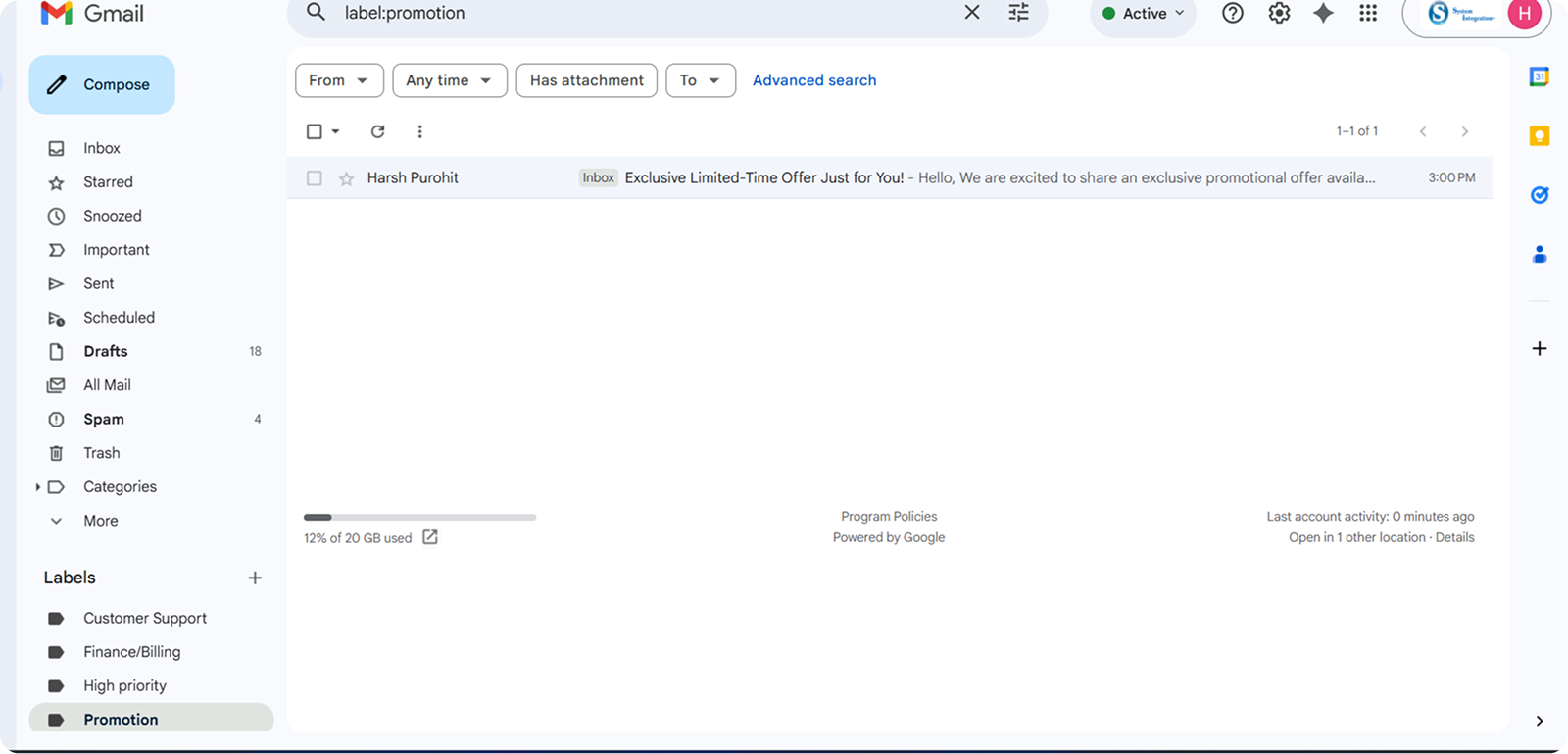Click the refresh icon above the email list
Viewport: 1568px width, 754px height.
[377, 131]
